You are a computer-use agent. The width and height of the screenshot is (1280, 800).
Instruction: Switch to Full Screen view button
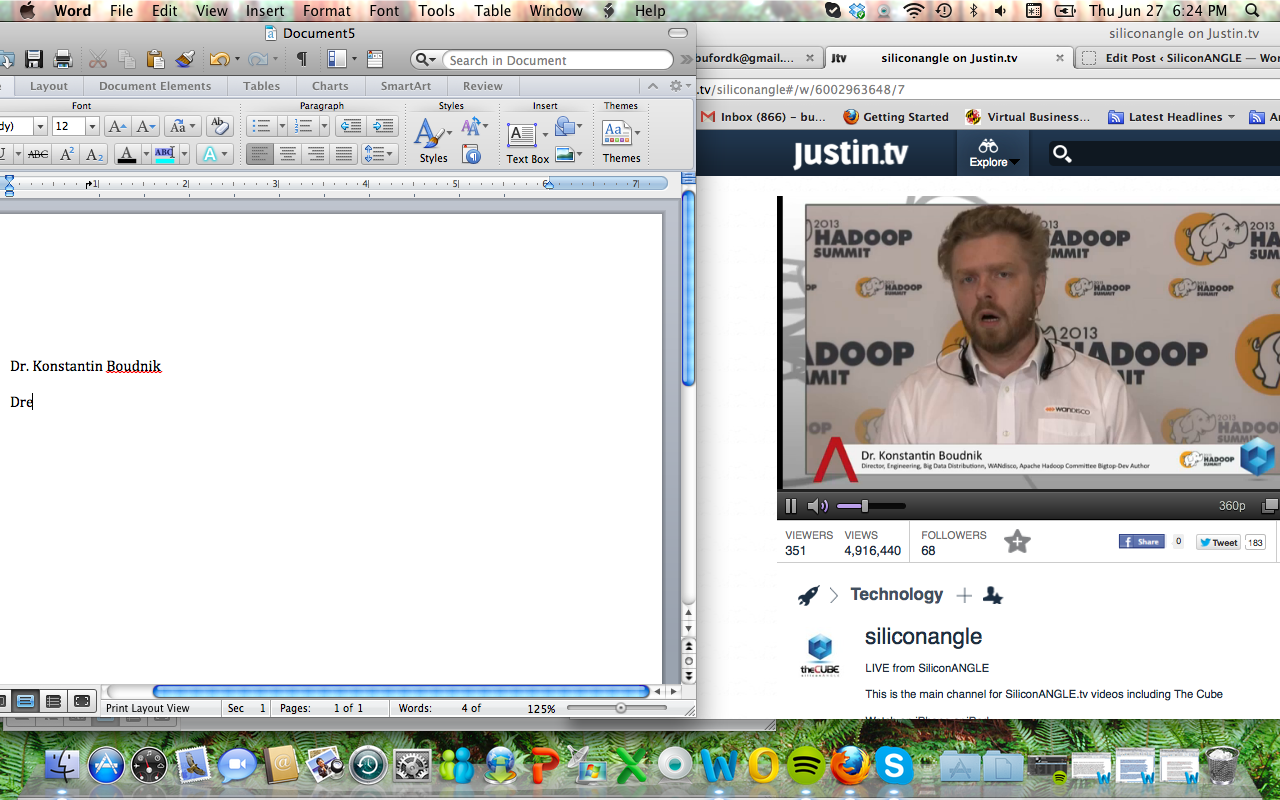[x=82, y=701]
